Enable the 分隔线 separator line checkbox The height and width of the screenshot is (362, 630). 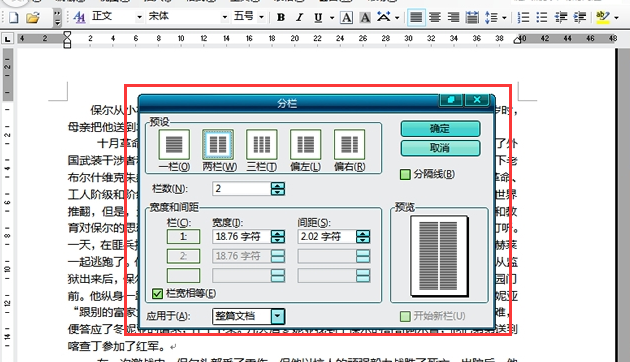(x=405, y=174)
